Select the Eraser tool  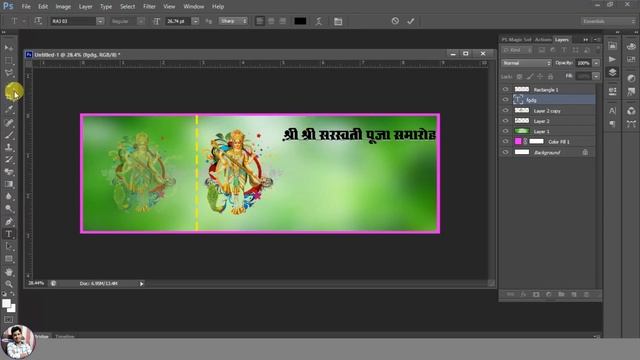(9, 172)
